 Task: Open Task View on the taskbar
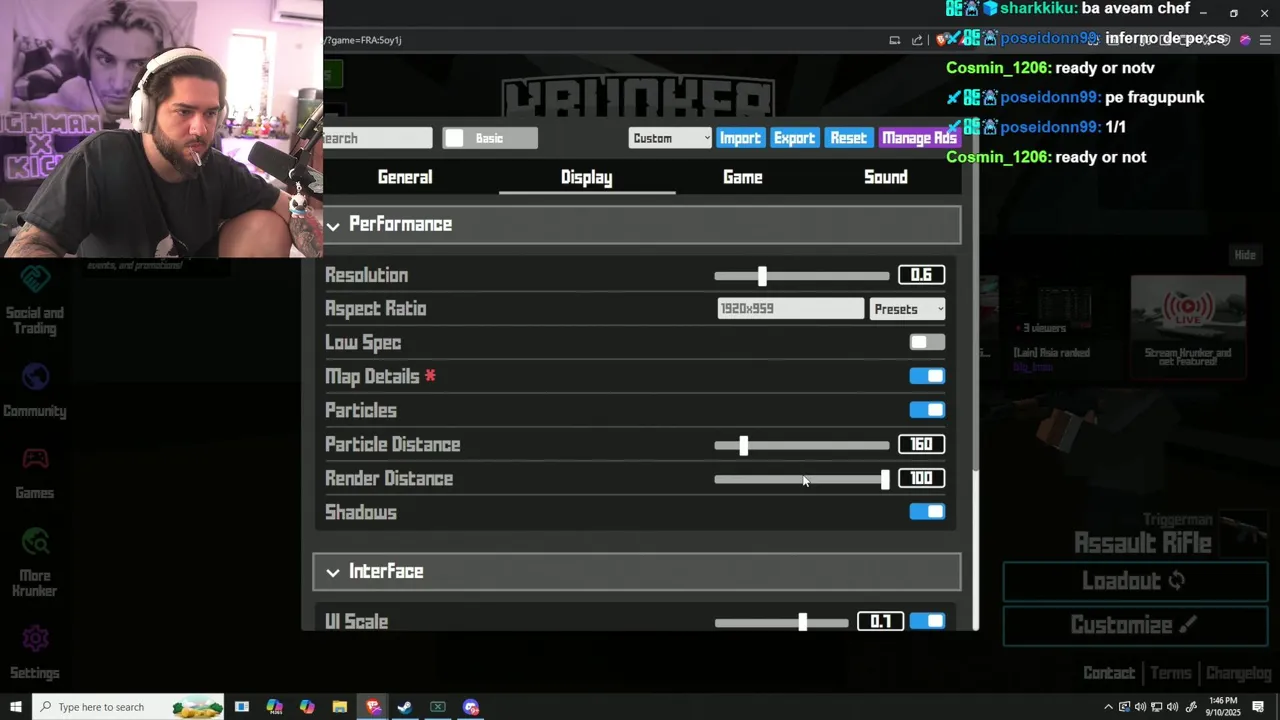point(242,707)
